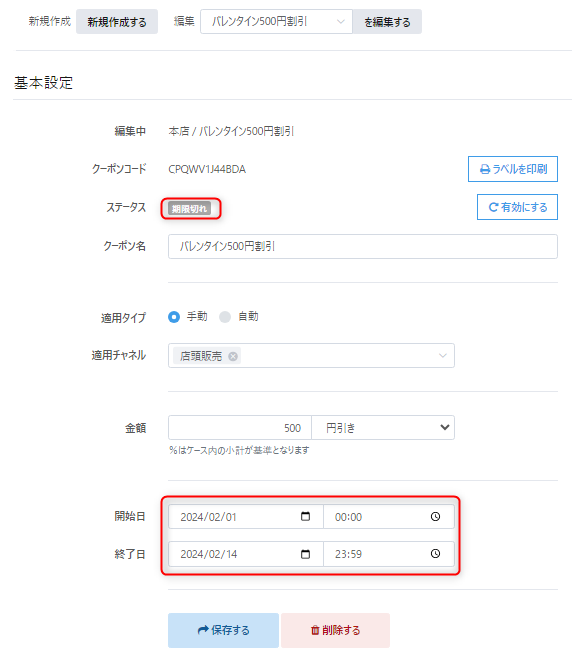The width and height of the screenshot is (572, 663).
Task: Expand the 適用チャネル channel dropdown
Action: pos(311,356)
